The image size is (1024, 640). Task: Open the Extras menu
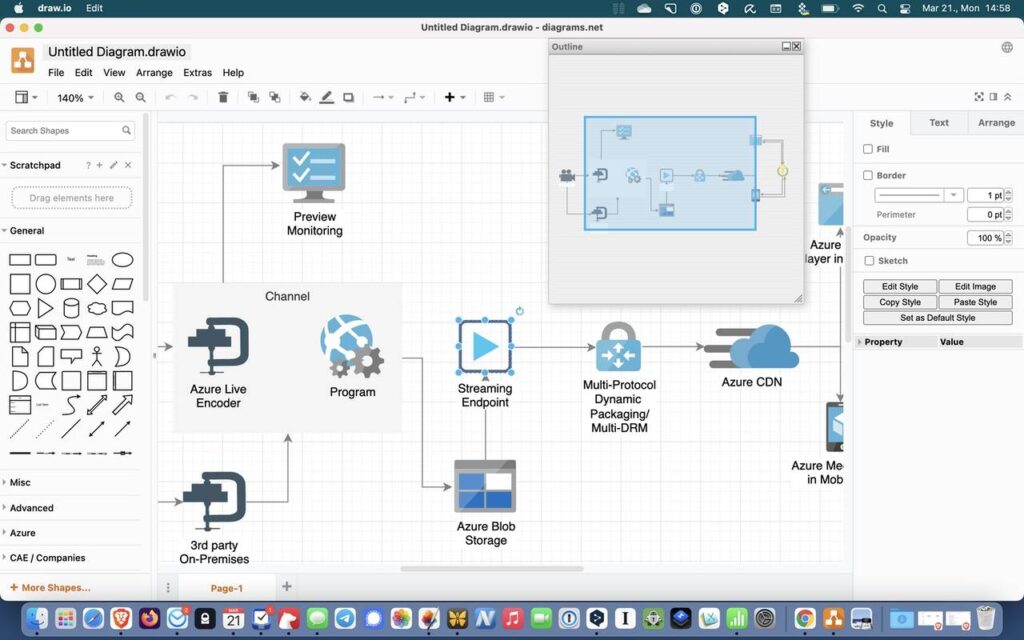197,72
